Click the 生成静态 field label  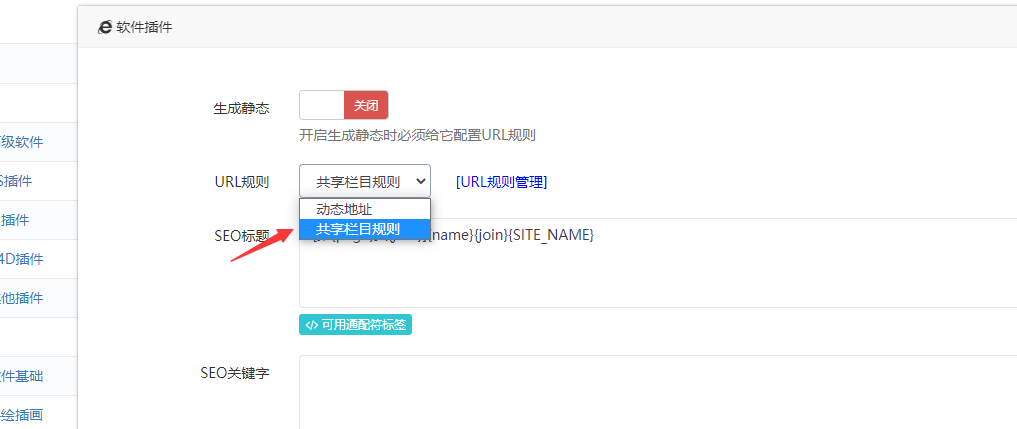(241, 107)
